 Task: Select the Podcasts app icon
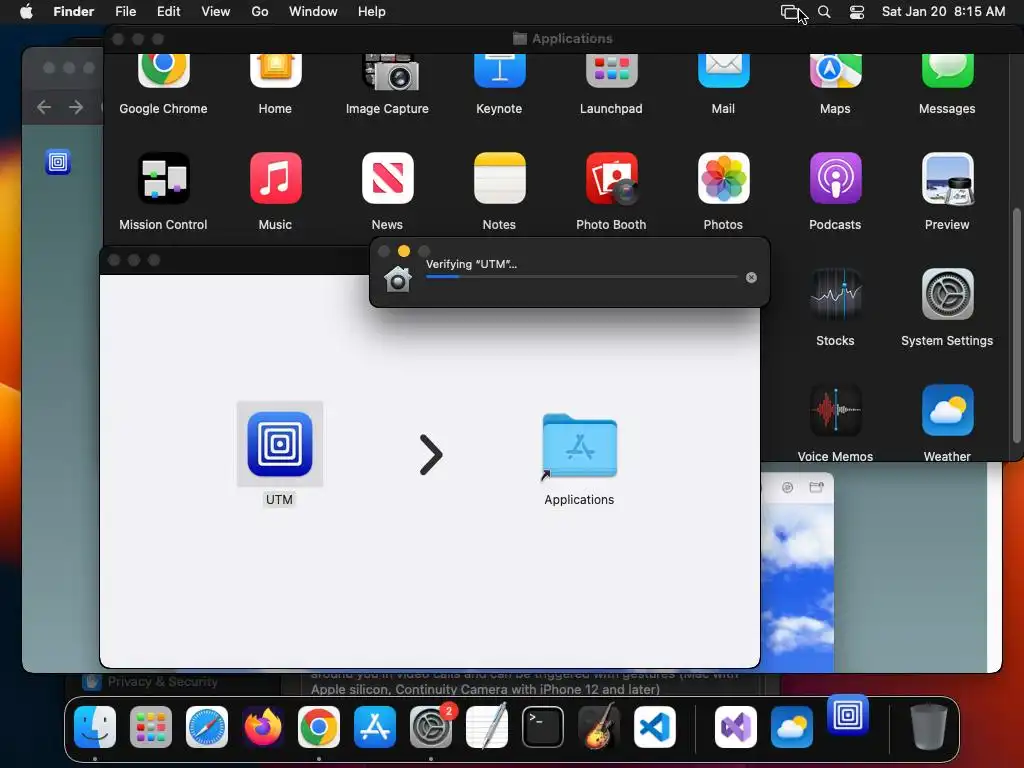(x=835, y=178)
